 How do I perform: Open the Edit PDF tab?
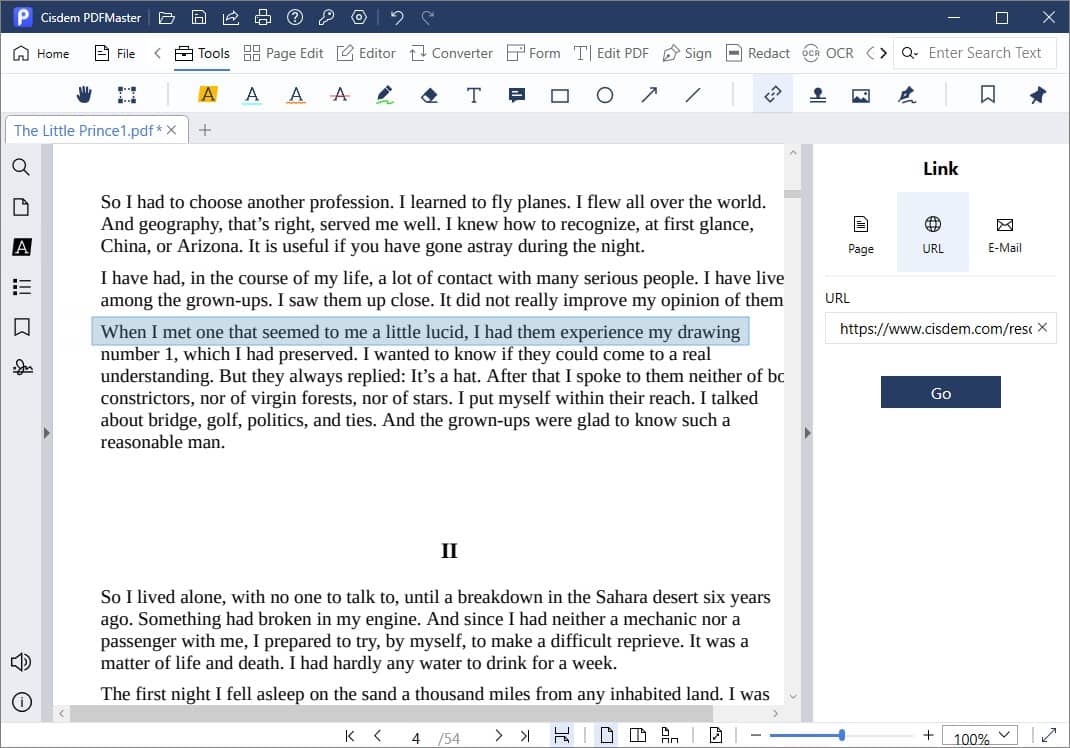click(611, 52)
